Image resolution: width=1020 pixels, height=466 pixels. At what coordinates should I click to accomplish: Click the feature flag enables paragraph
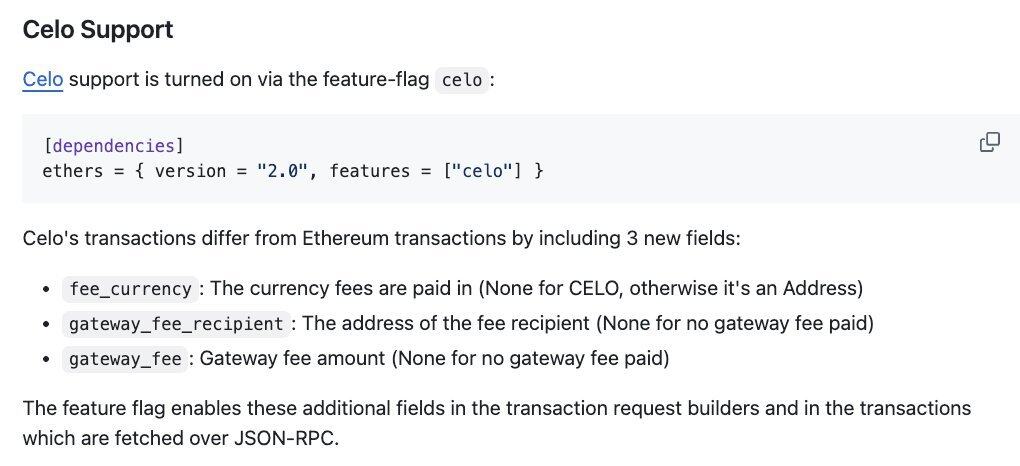(x=497, y=423)
